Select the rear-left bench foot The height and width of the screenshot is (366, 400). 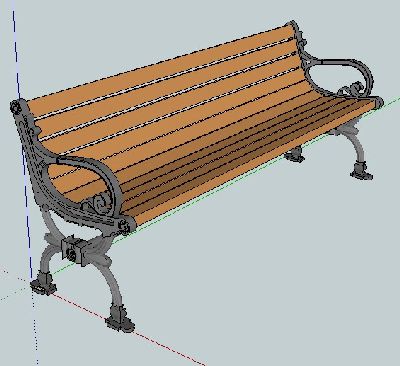(43, 284)
